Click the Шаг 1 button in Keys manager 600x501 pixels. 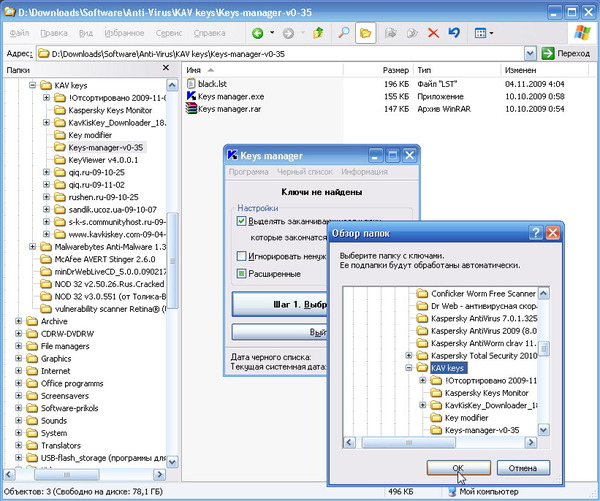[x=280, y=304]
